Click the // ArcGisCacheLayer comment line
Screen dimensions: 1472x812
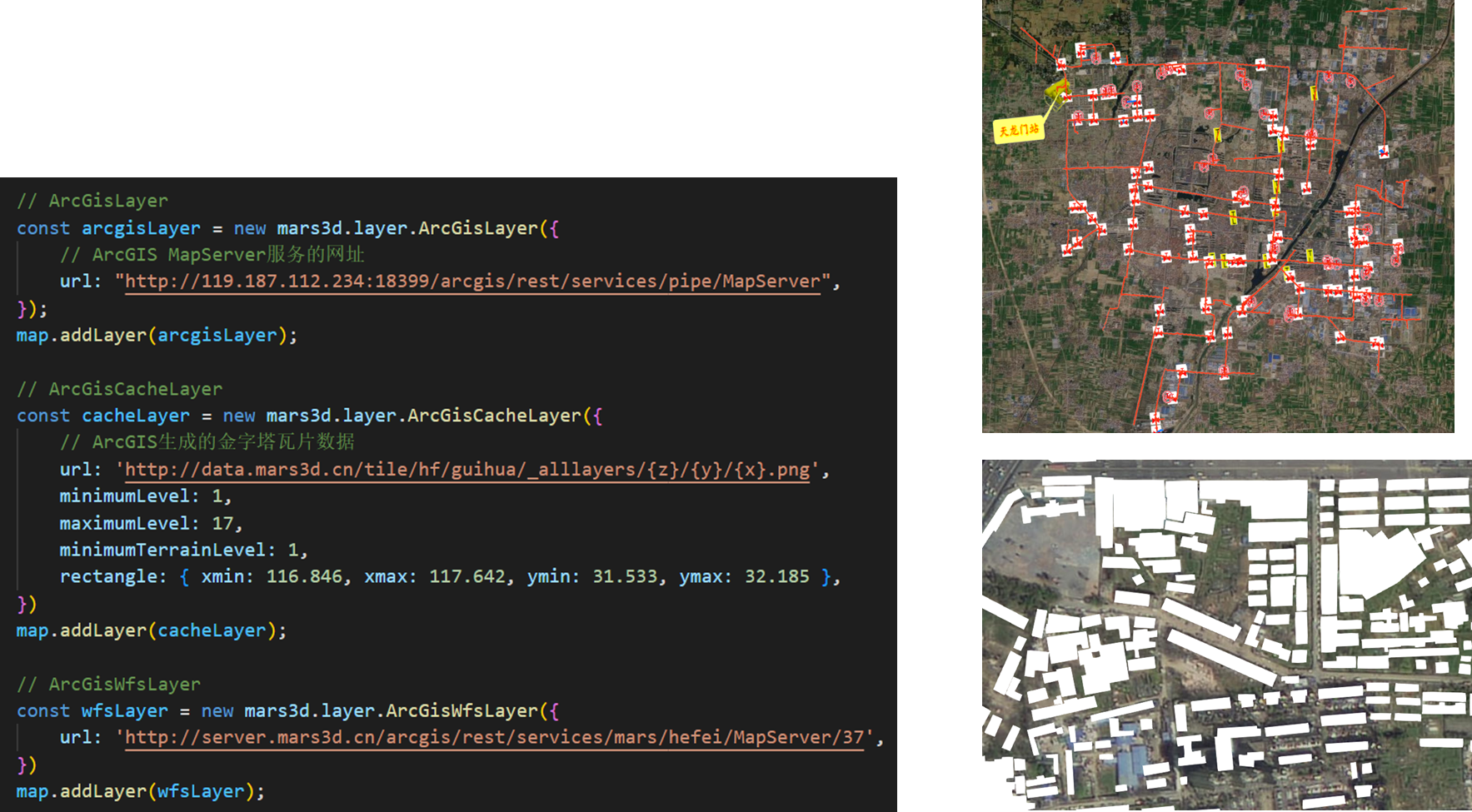119,389
